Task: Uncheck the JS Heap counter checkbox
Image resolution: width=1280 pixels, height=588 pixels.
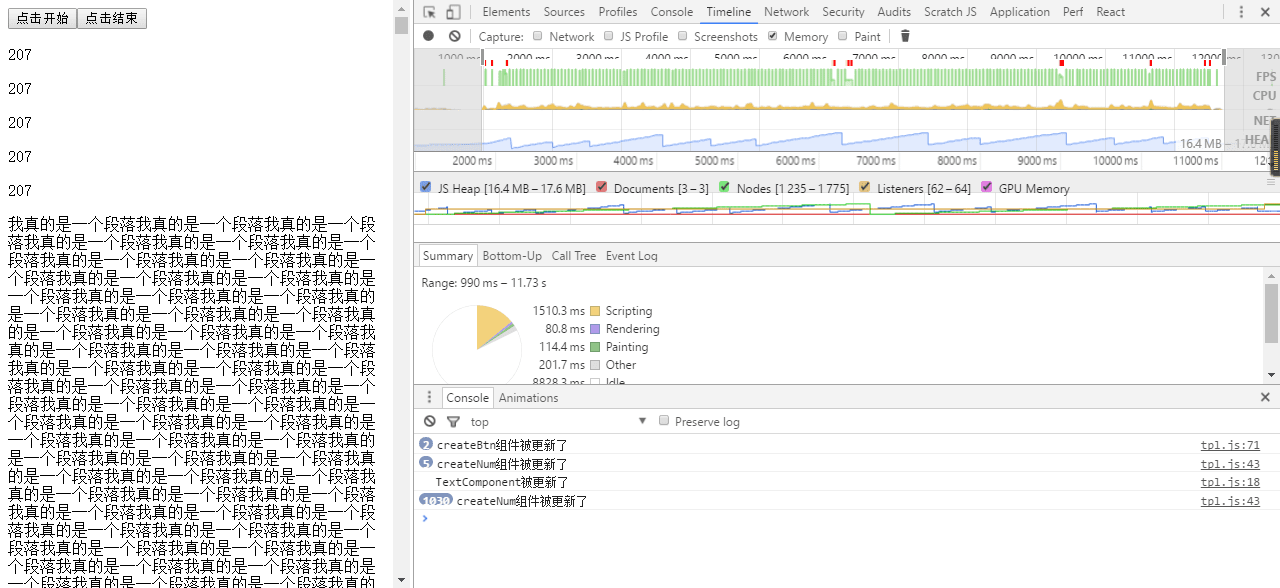Action: click(425, 187)
